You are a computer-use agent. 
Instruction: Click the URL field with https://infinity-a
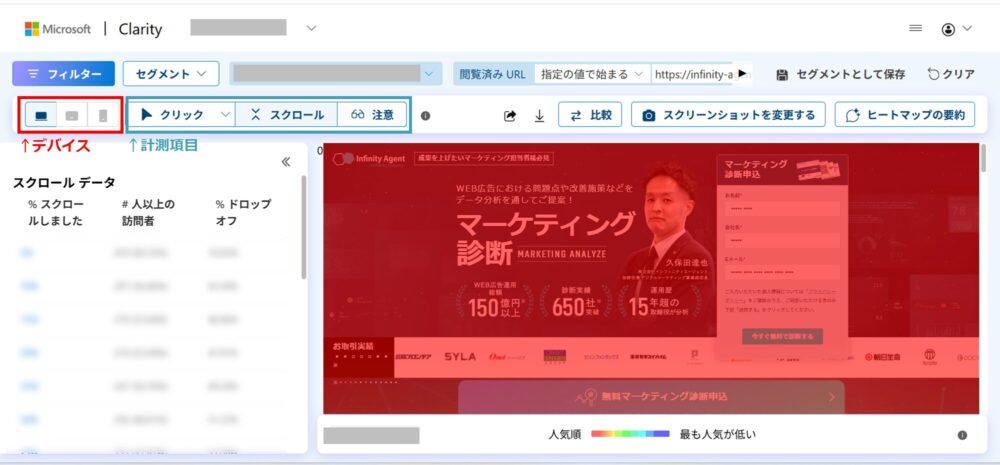coord(694,74)
